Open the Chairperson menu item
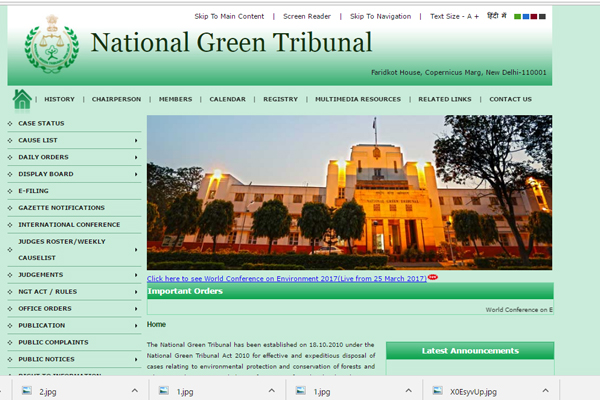 (116, 99)
